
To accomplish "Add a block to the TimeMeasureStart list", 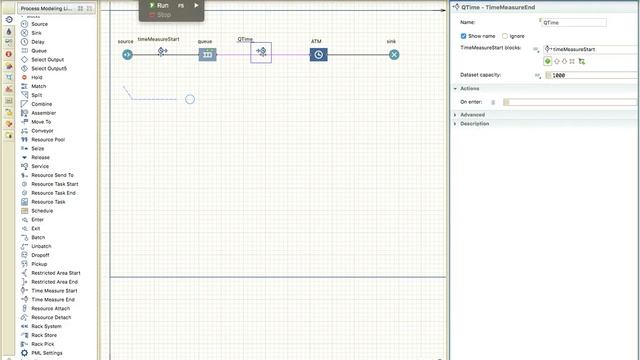I will tap(548, 61).
